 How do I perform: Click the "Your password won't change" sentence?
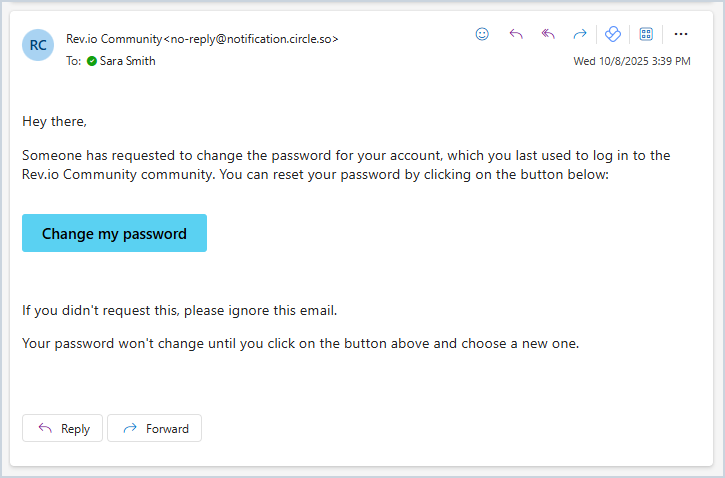tap(300, 343)
